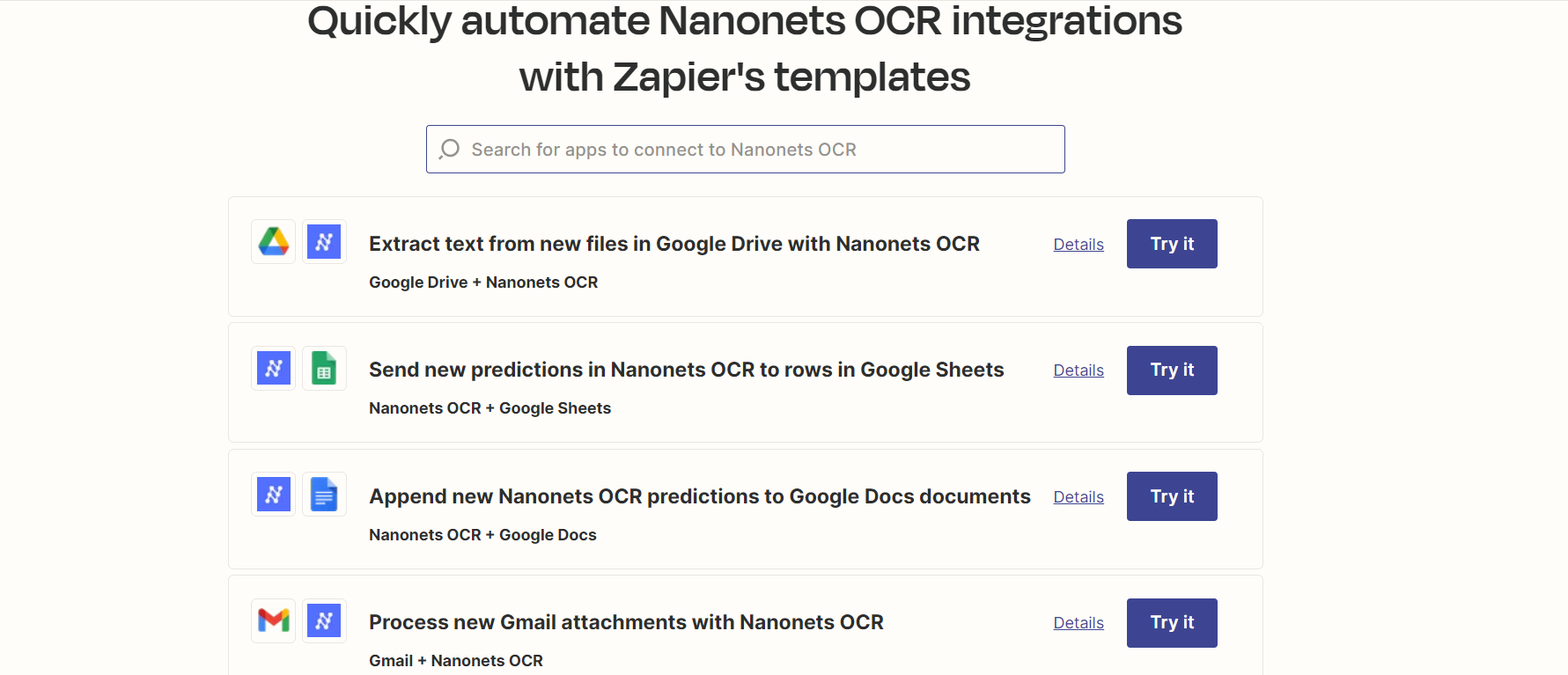This screenshot has height=675, width=1568.
Task: View Details of the Gmail attachments template
Action: tap(1078, 623)
